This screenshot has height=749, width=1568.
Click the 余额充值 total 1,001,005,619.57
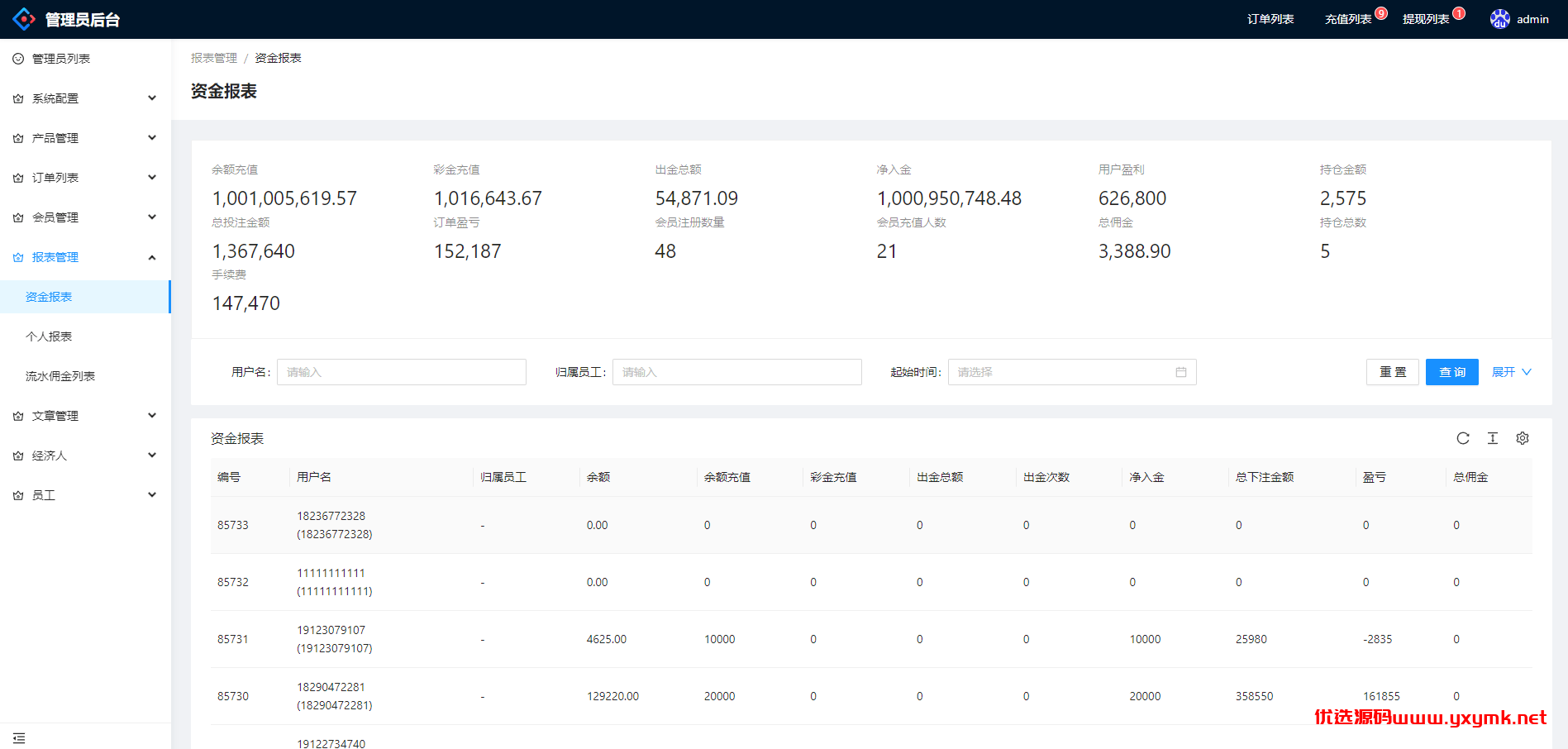tap(284, 198)
